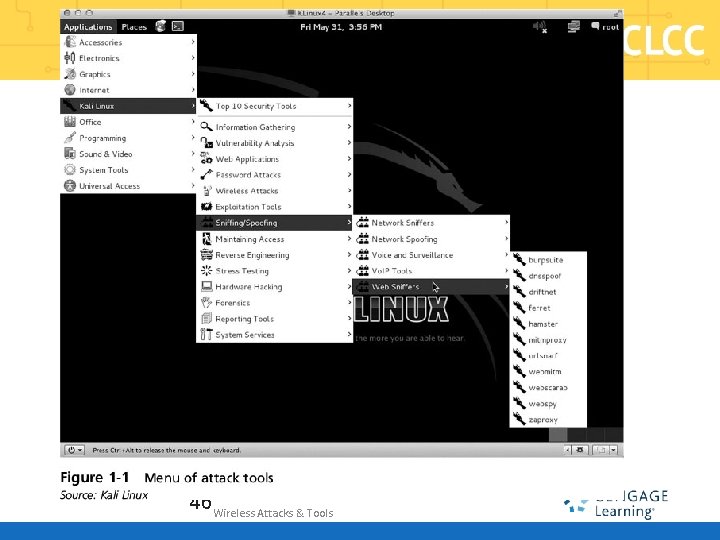Open the Accessories category
The height and width of the screenshot is (540, 720).
[x=129, y=42]
